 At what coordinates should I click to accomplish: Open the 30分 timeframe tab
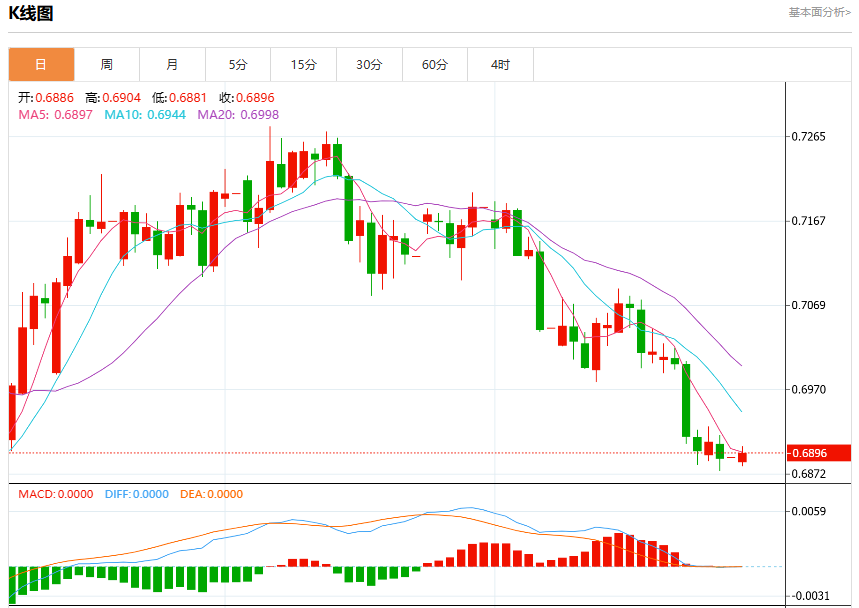coord(369,65)
